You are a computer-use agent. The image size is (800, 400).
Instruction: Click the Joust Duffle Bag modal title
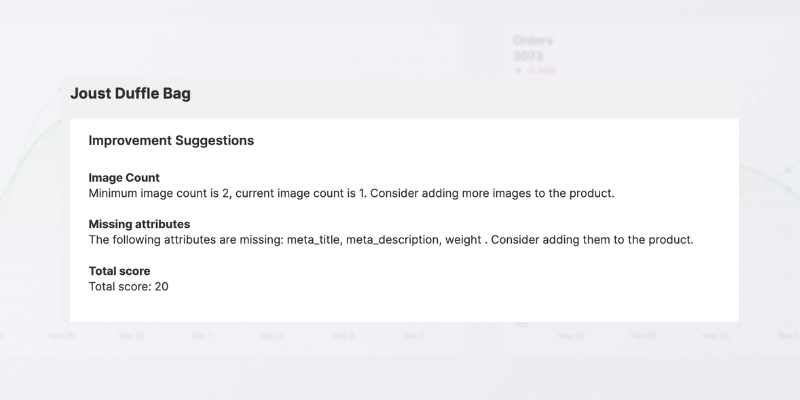pos(130,94)
